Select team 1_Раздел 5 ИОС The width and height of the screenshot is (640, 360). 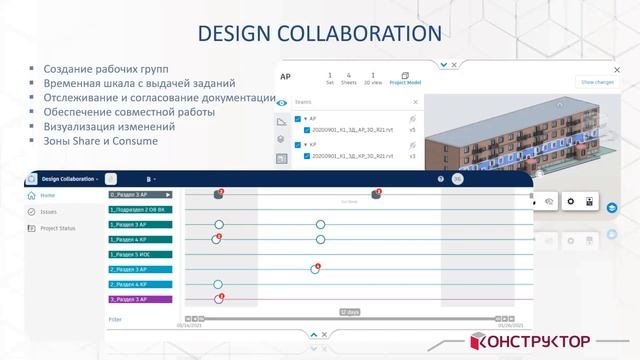click(x=140, y=255)
